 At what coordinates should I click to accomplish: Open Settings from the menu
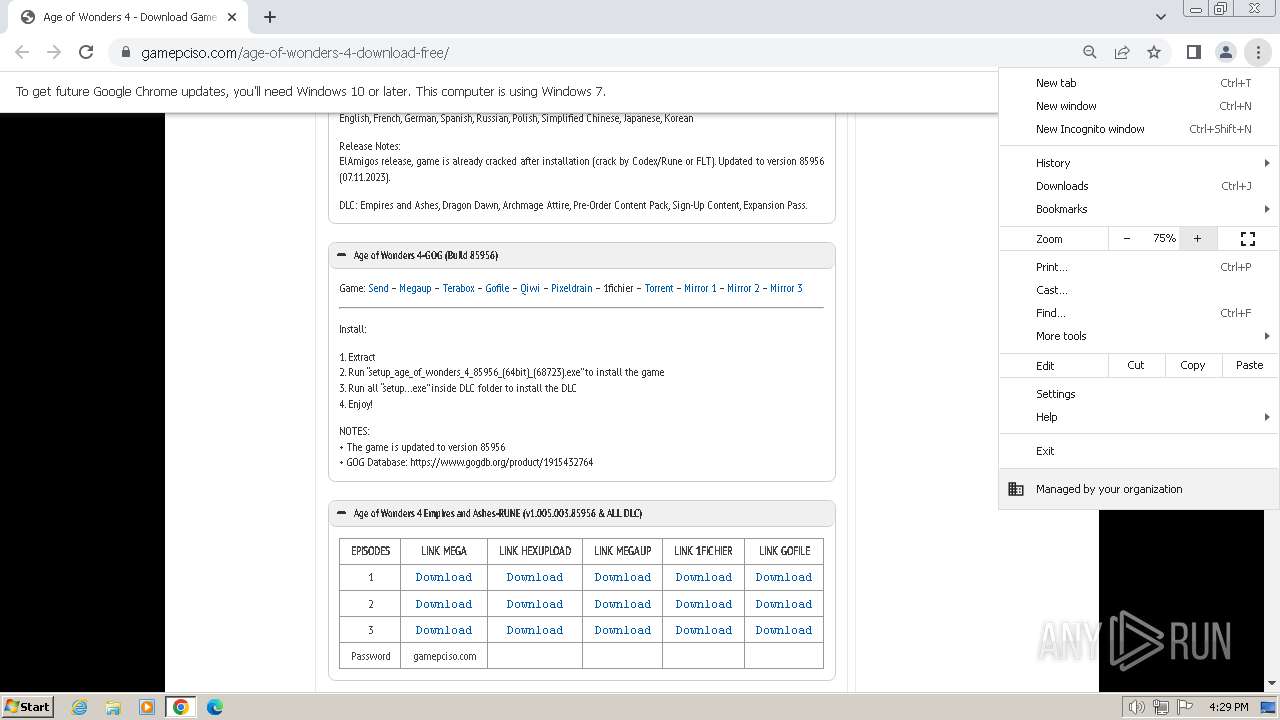pyautogui.click(x=1139, y=394)
